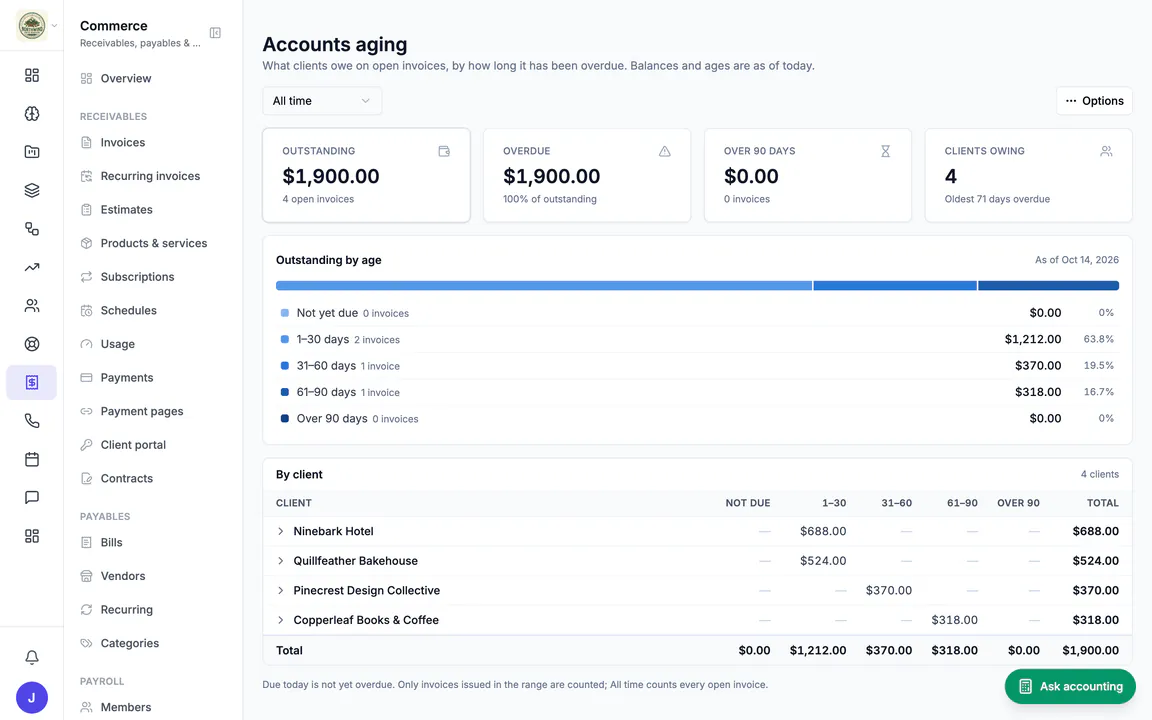Image resolution: width=1152 pixels, height=720 pixels.
Task: Expand the Ninebark Hotel row
Action: click(281, 531)
